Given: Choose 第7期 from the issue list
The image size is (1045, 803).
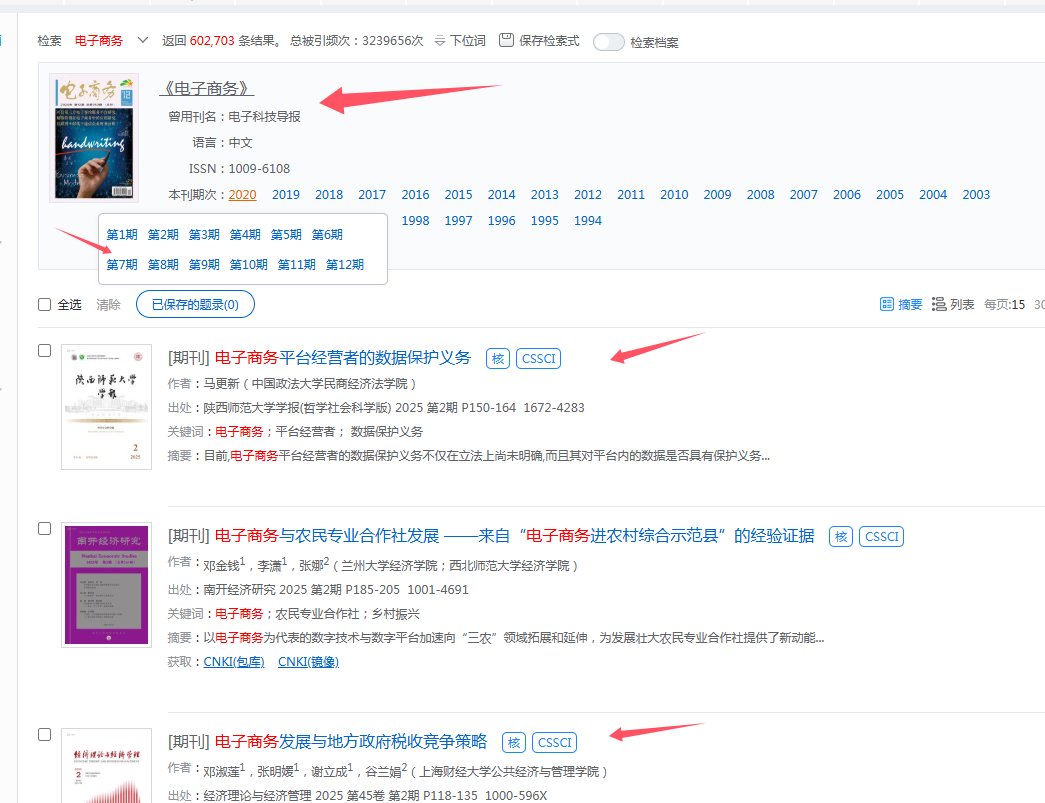Looking at the screenshot, I should (122, 265).
